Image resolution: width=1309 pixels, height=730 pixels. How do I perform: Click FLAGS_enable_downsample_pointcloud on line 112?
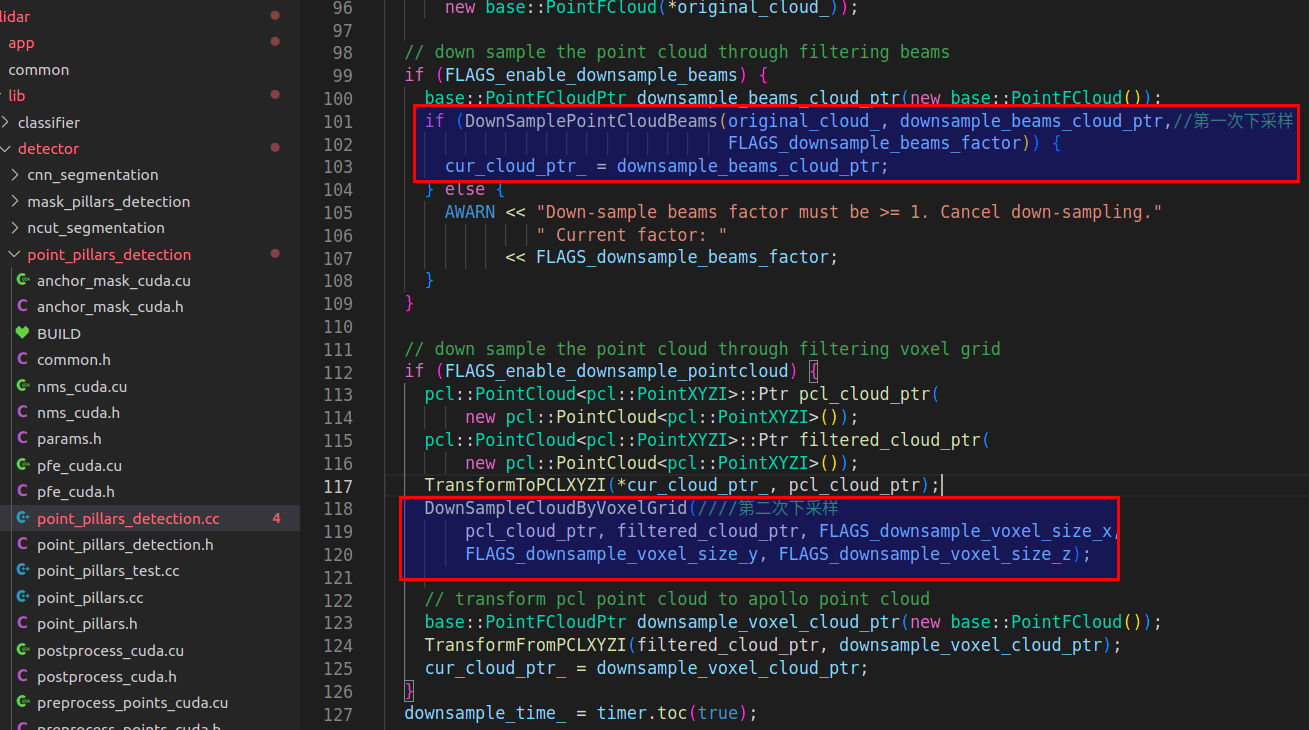point(616,372)
